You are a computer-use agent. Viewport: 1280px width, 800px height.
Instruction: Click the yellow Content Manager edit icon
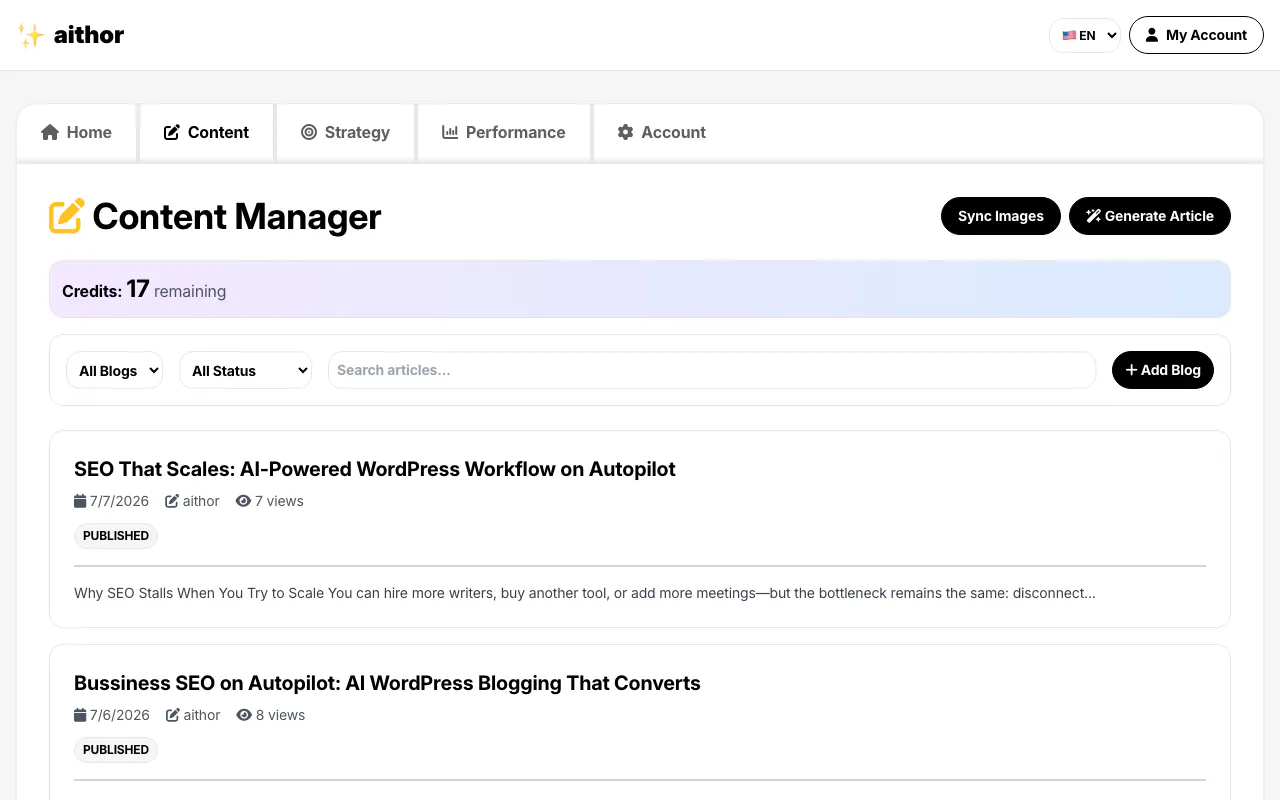coord(67,216)
